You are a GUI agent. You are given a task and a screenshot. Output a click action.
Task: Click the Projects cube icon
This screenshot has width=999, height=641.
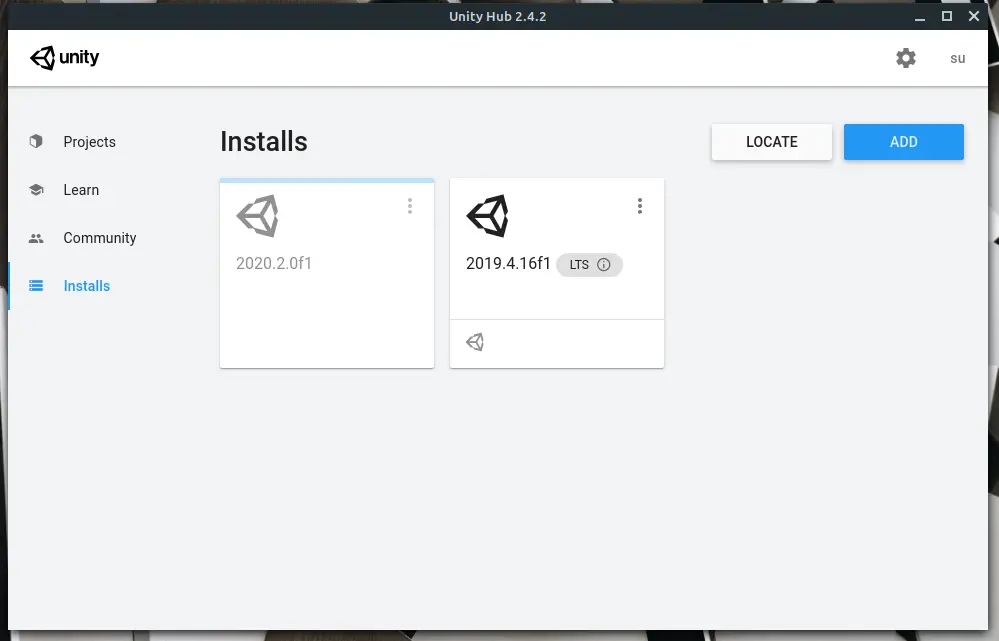(x=36, y=141)
